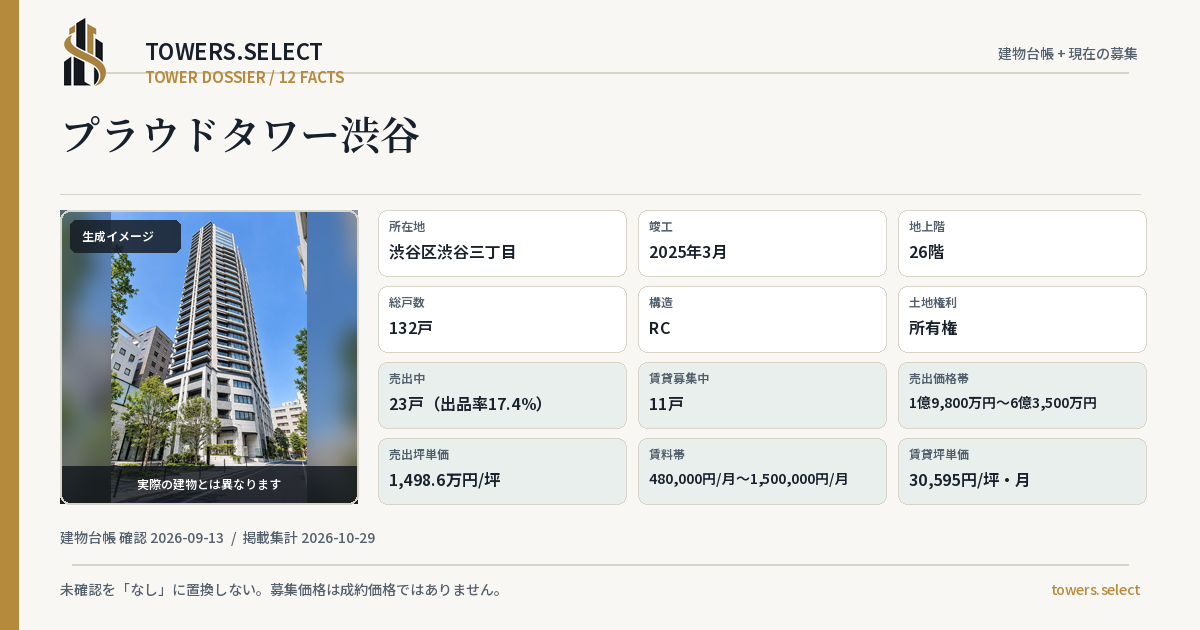This screenshot has width=1200, height=630.
Task: Open the building image thumbnail
Action: coord(209,357)
